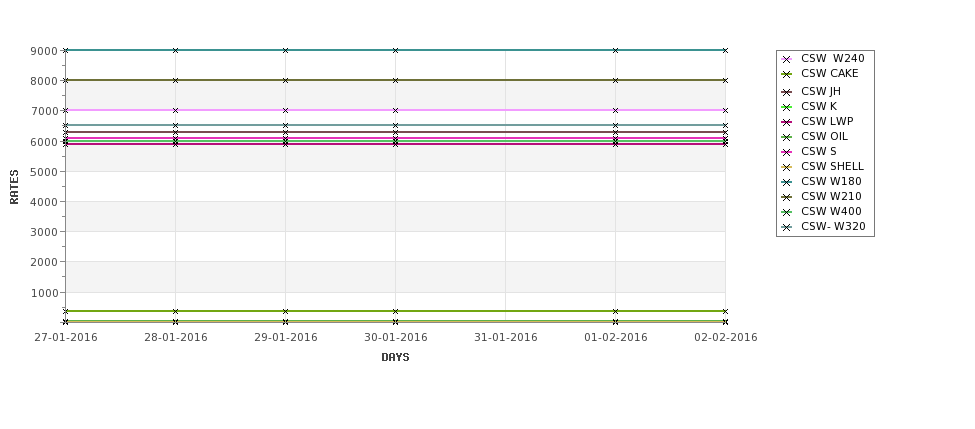Select the CSW- W320 legend label
975x429 pixels.
(833, 226)
